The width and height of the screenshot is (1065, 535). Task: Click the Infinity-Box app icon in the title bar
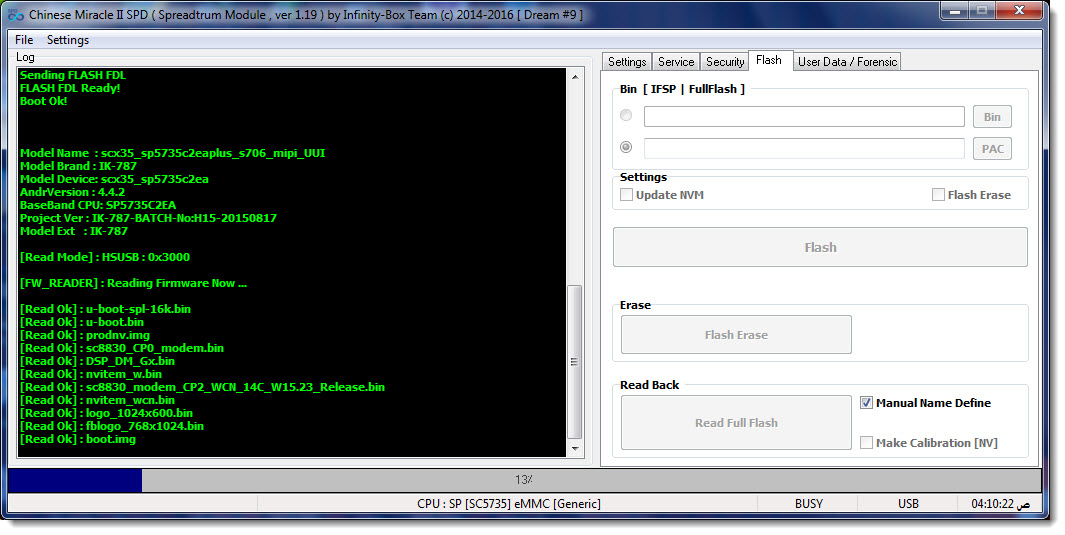15,14
